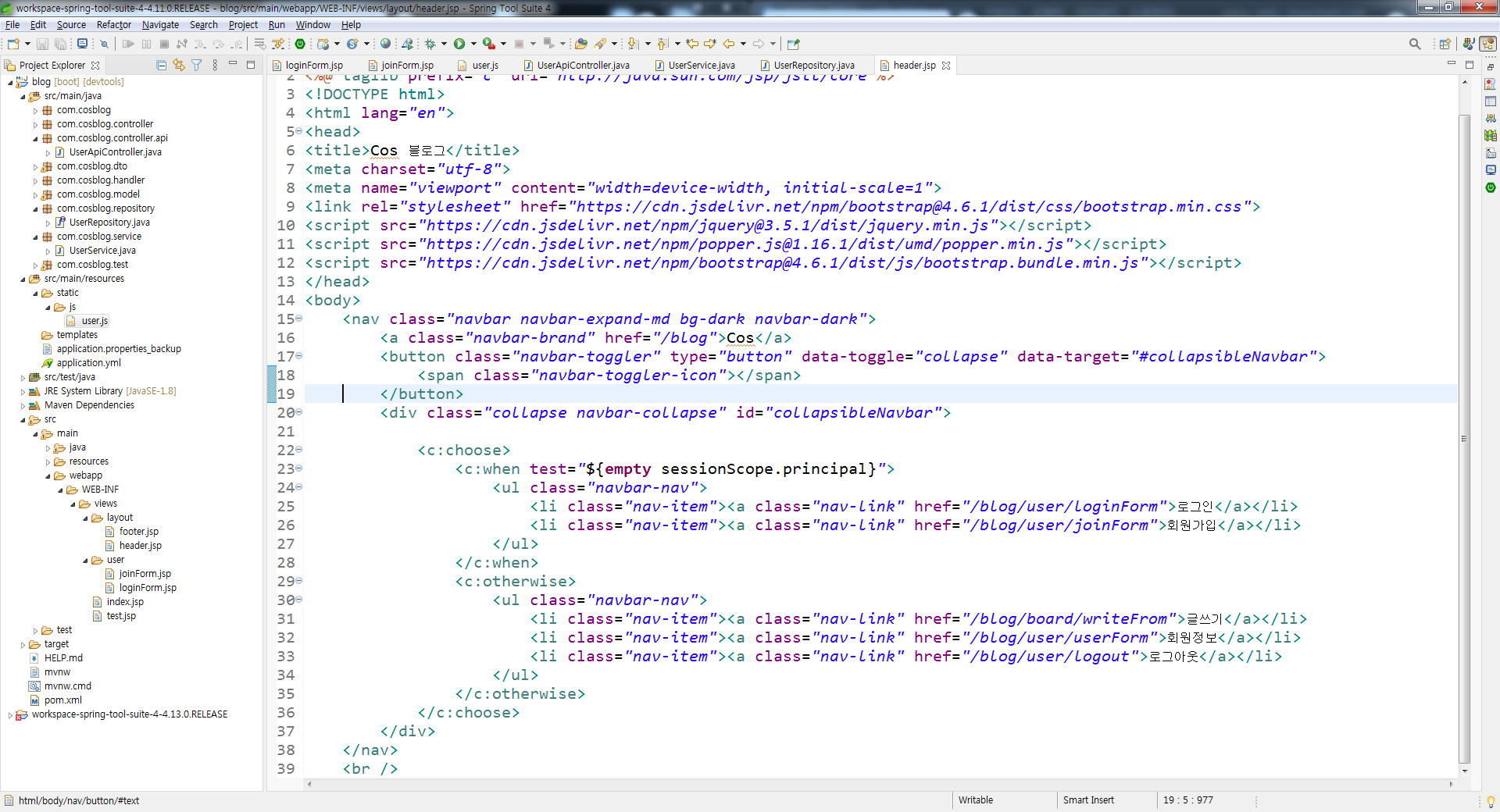The image size is (1500, 812).
Task: Click the Step Return icon
Action: point(238,44)
